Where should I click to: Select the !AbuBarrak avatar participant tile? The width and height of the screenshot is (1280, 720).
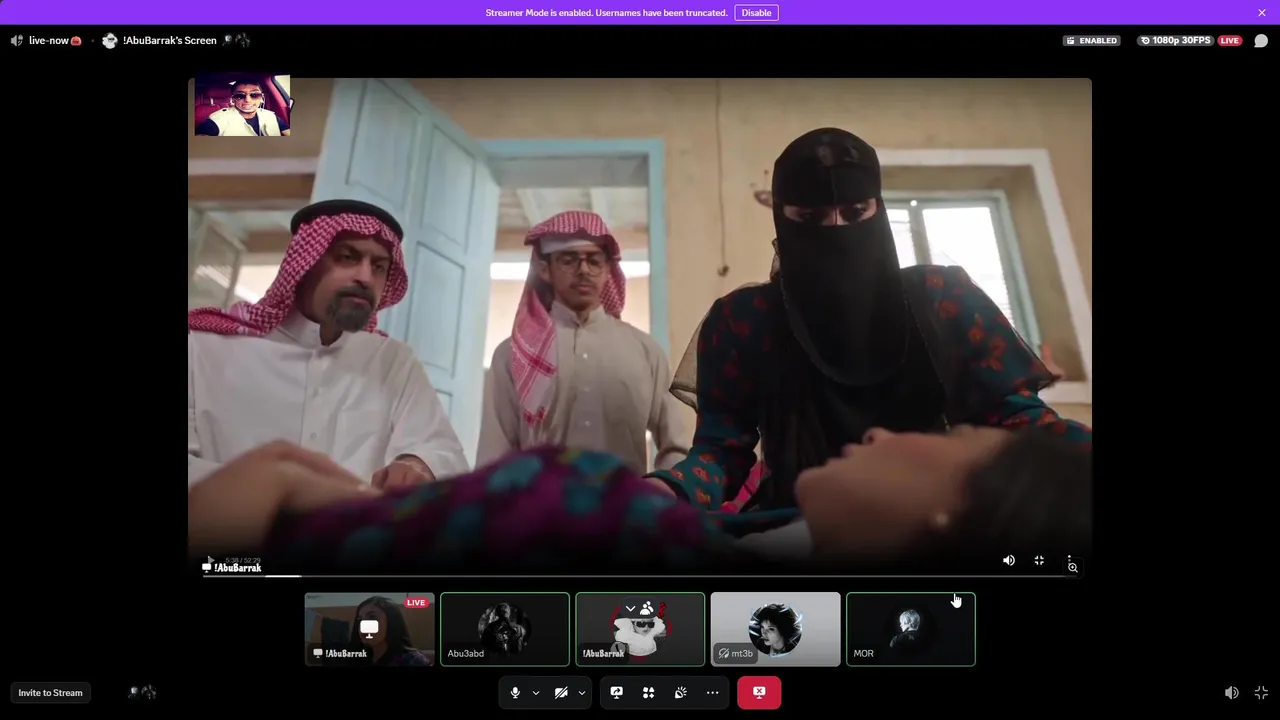pyautogui.click(x=640, y=629)
